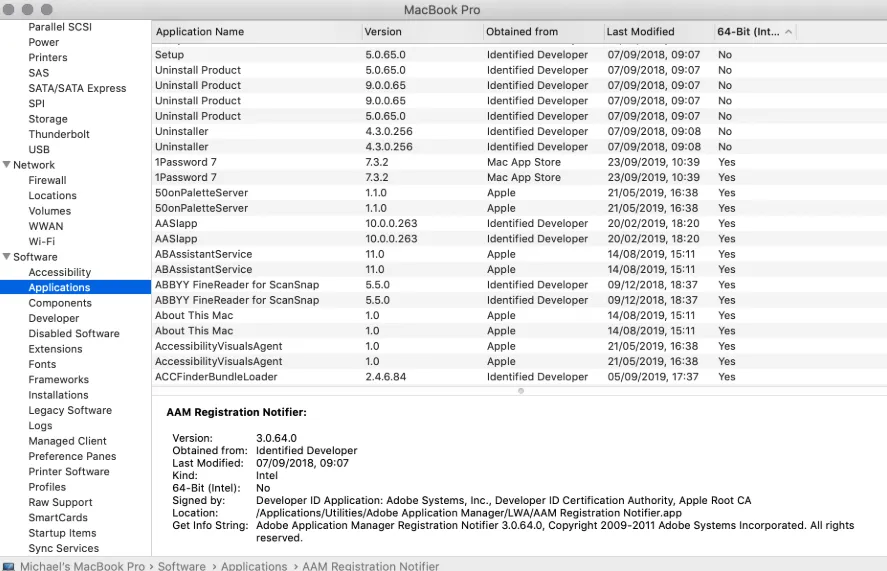The width and height of the screenshot is (887, 571).
Task: Open Firewall under Network
Action: (47, 180)
